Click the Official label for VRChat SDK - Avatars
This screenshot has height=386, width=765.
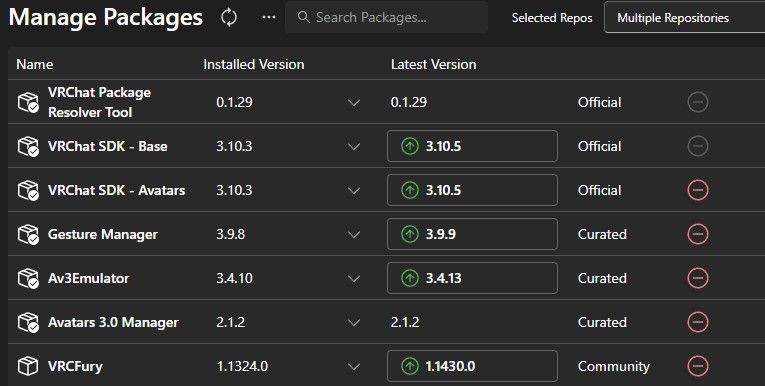(x=600, y=190)
